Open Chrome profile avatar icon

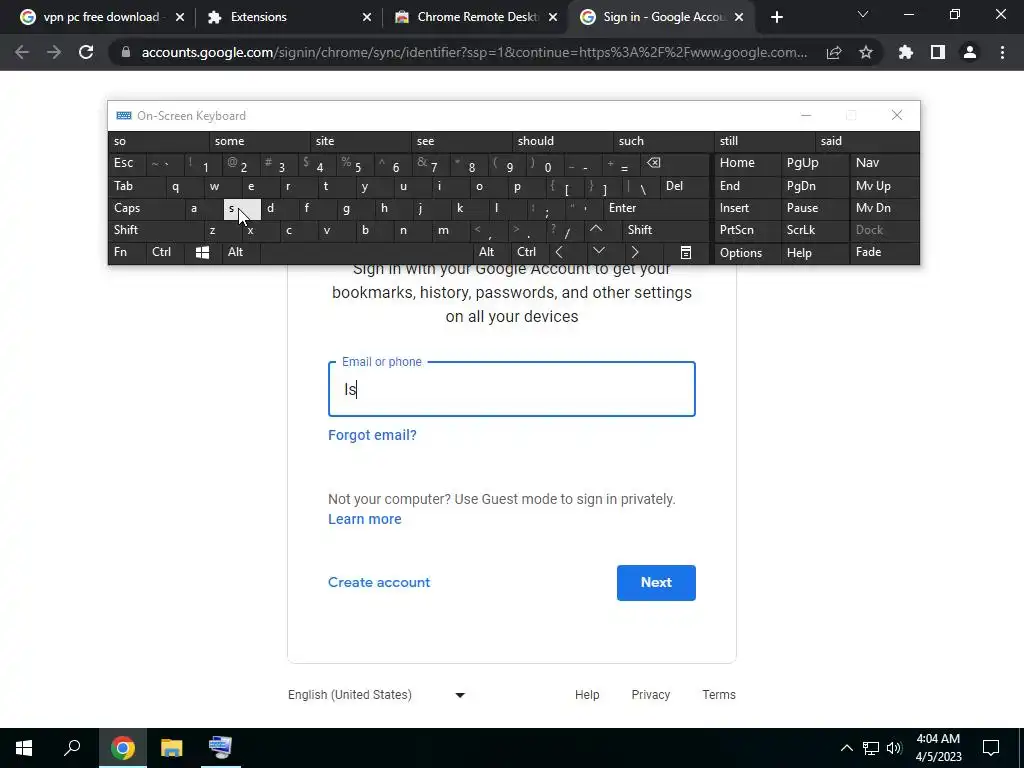tap(970, 52)
